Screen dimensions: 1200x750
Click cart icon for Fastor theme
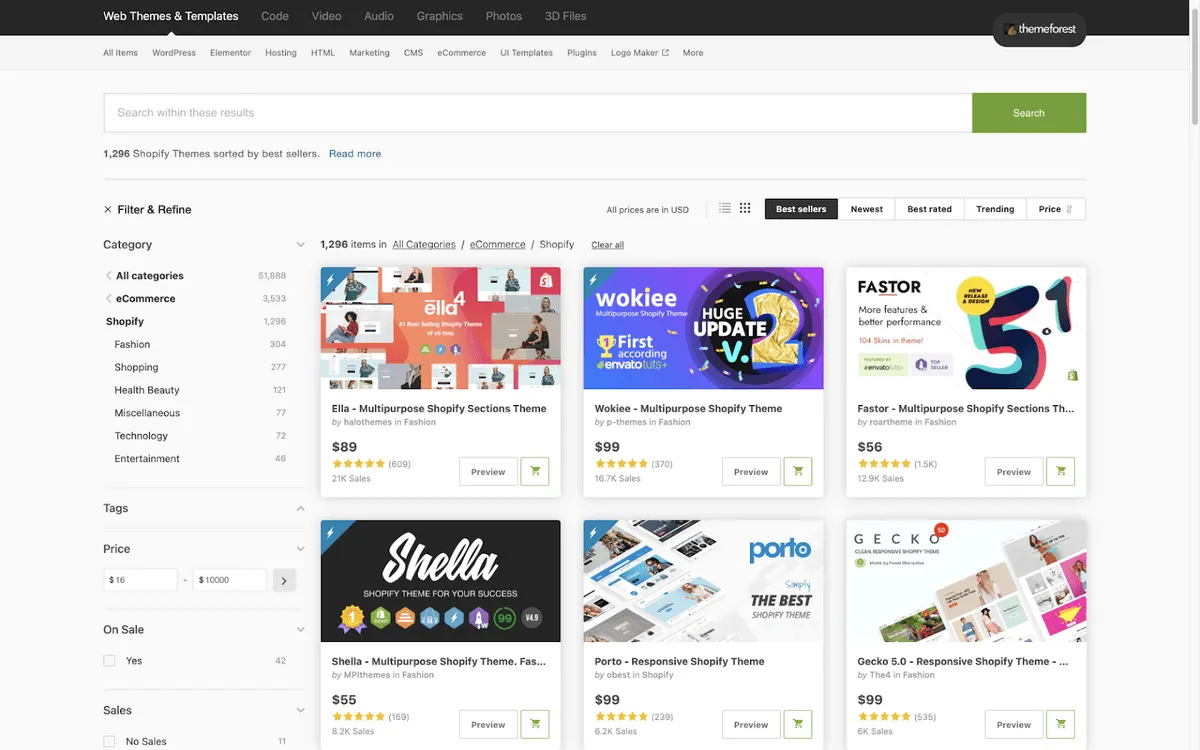1060,472
